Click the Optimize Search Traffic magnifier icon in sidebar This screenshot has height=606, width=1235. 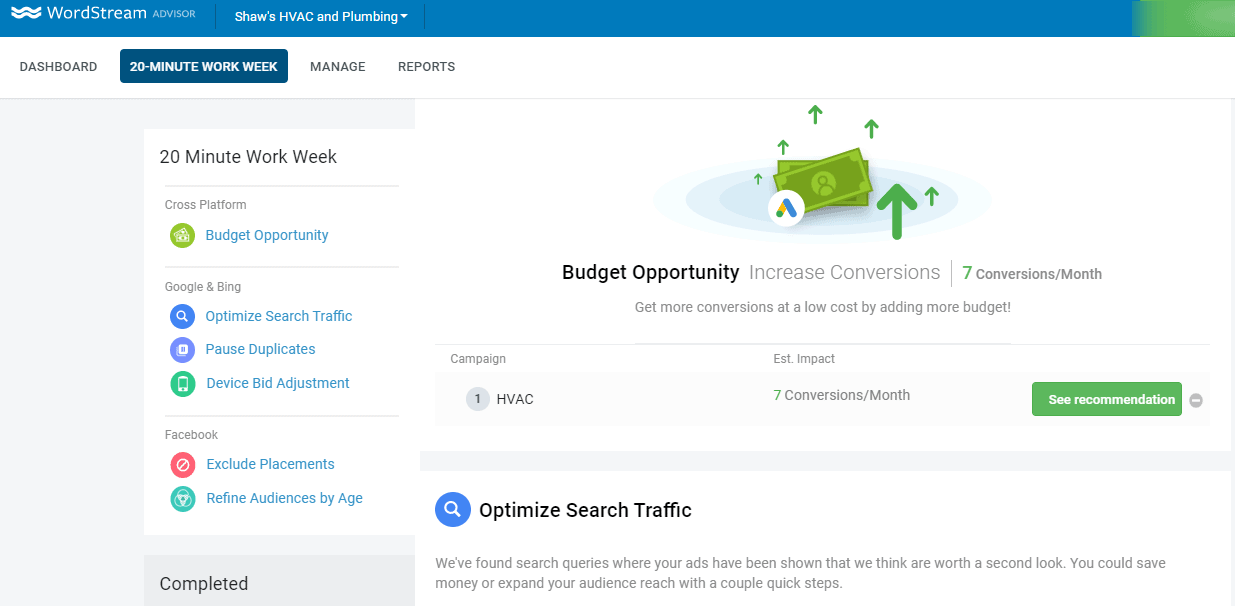click(x=182, y=317)
